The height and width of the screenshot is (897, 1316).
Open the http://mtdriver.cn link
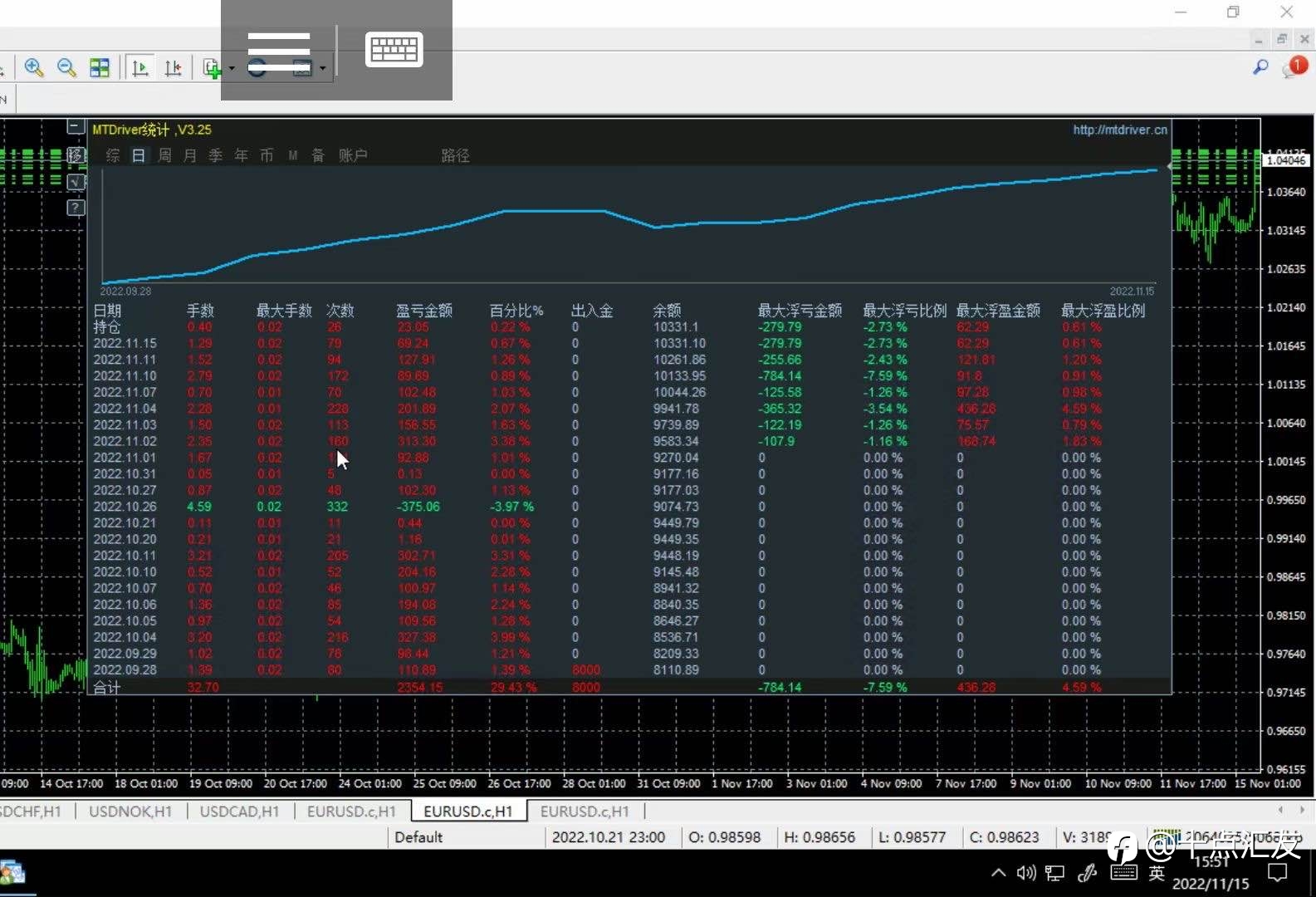click(x=1119, y=130)
